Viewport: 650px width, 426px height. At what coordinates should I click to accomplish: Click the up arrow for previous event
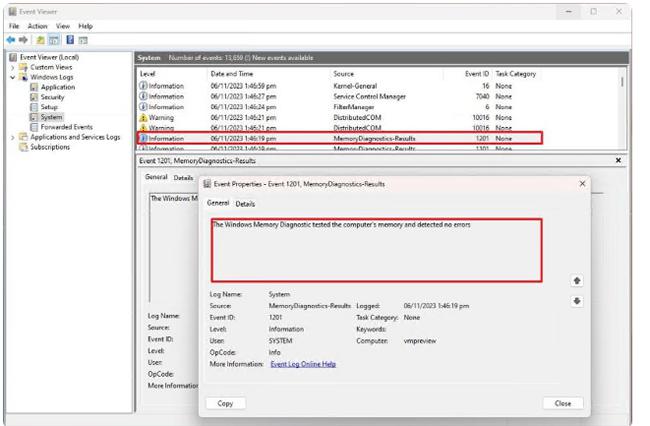pyautogui.click(x=577, y=281)
